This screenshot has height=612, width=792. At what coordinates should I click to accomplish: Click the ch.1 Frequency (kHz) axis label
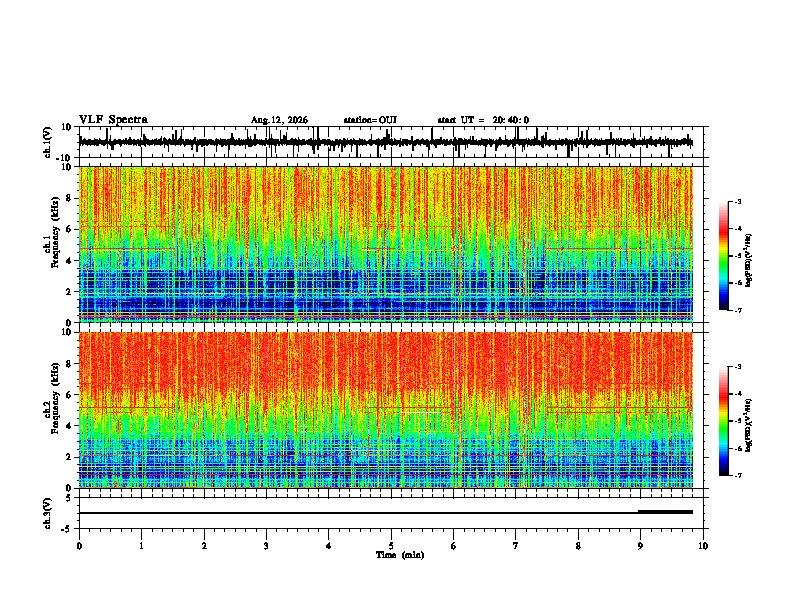click(x=52, y=233)
